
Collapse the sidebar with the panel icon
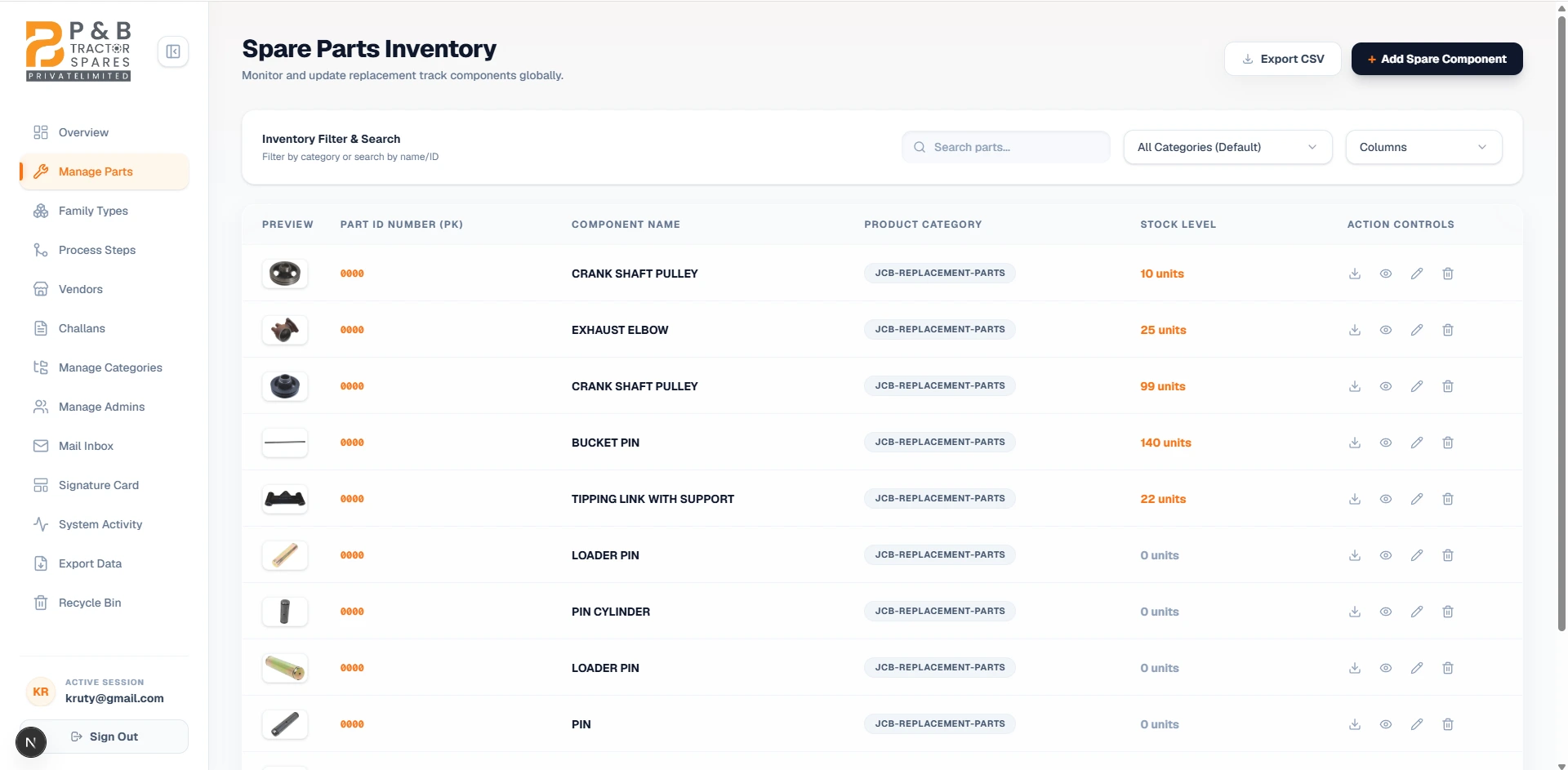tap(173, 51)
